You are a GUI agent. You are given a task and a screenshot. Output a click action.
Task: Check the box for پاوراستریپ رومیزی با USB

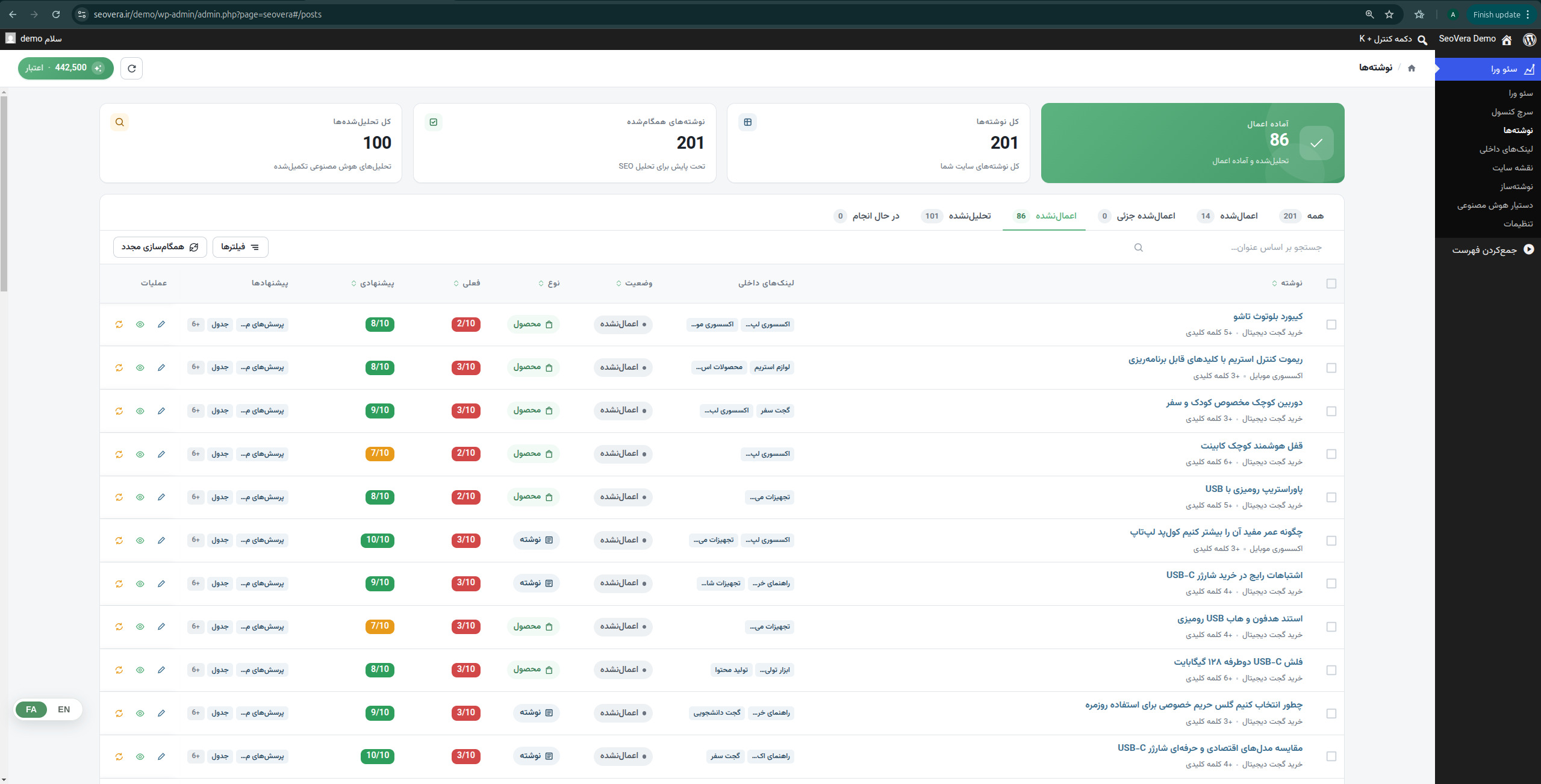click(1331, 497)
